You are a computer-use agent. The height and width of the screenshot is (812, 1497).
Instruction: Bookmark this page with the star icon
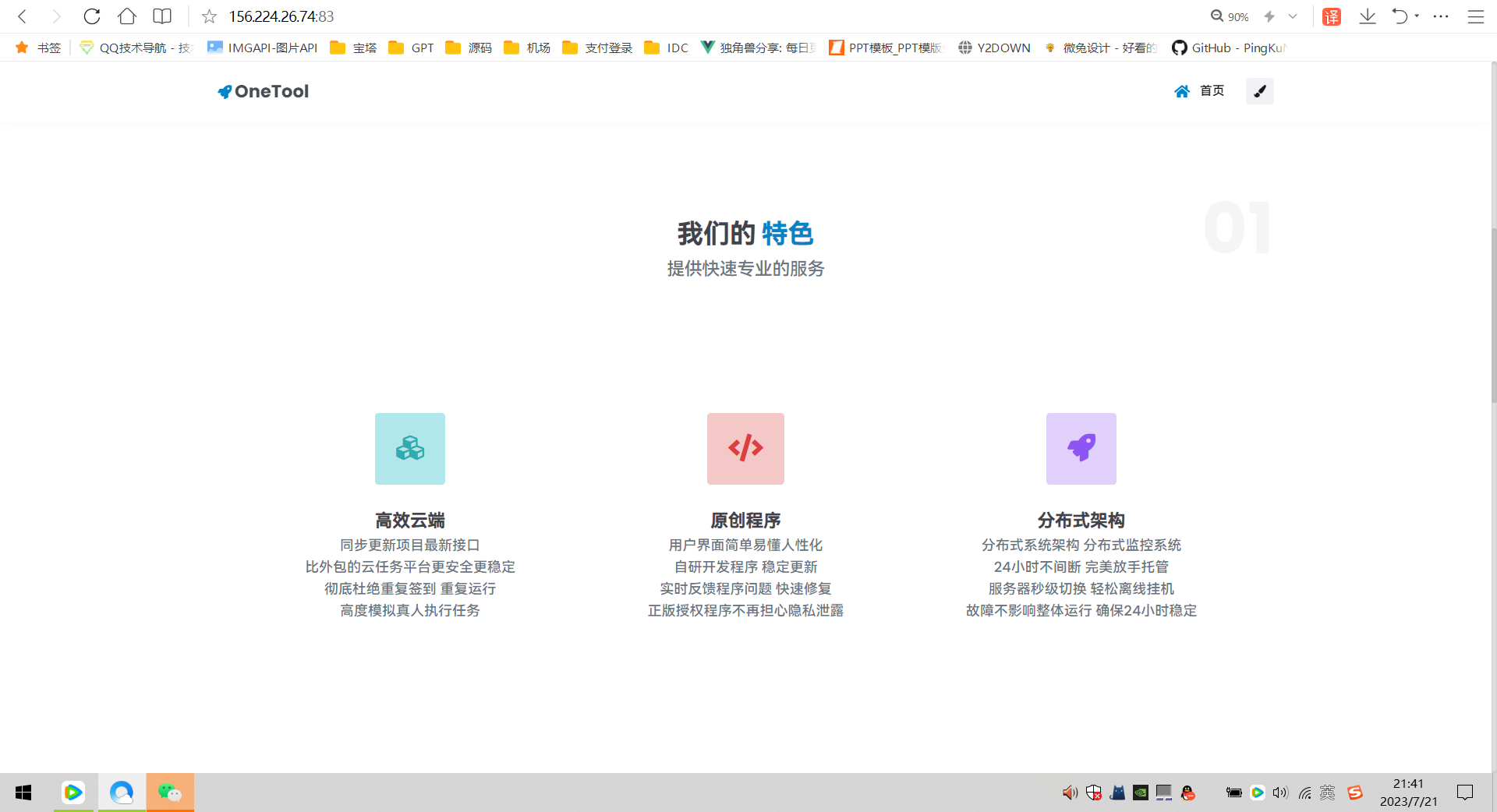coord(209,16)
